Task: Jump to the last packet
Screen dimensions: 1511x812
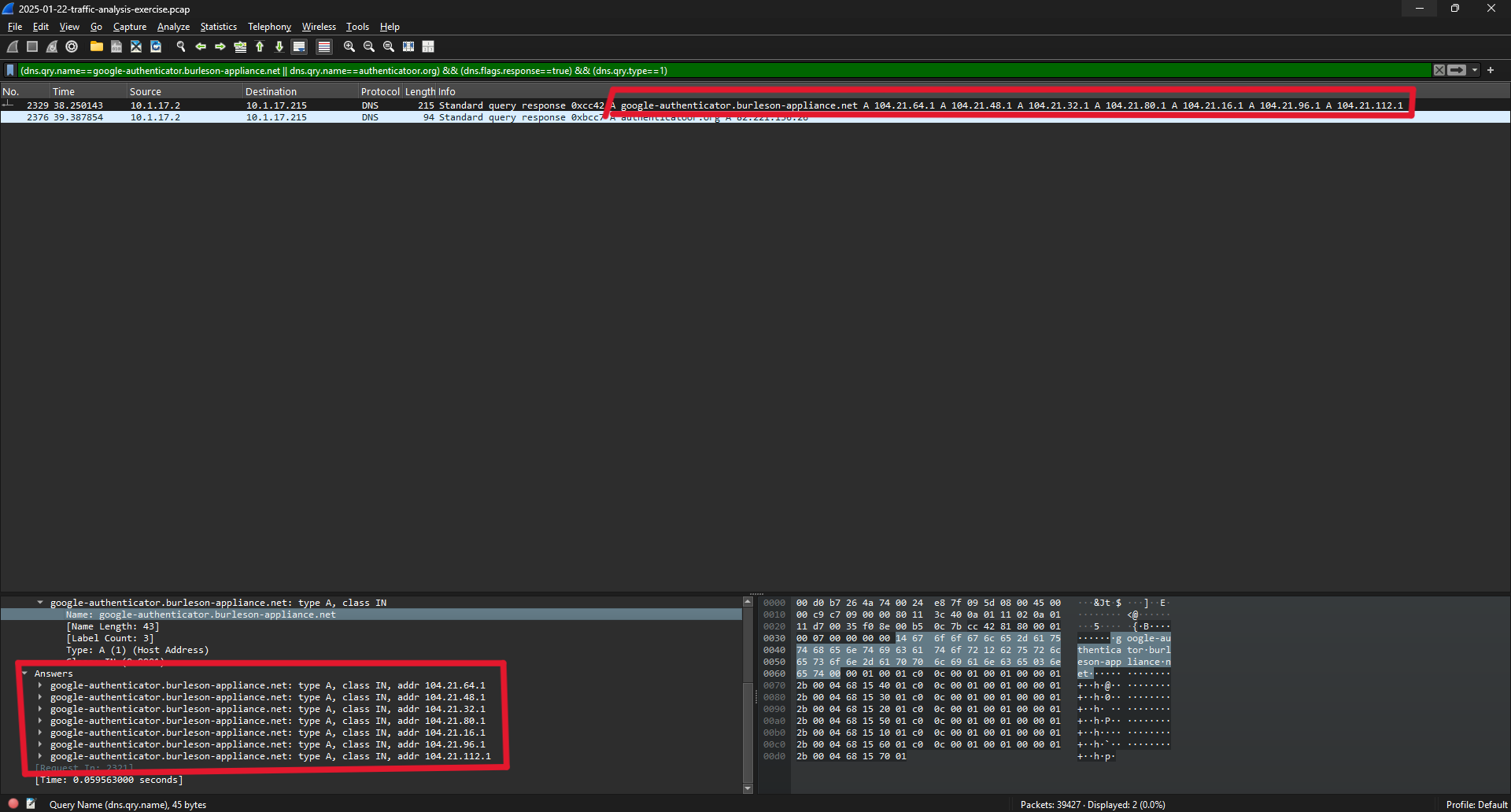Action: coord(279,47)
